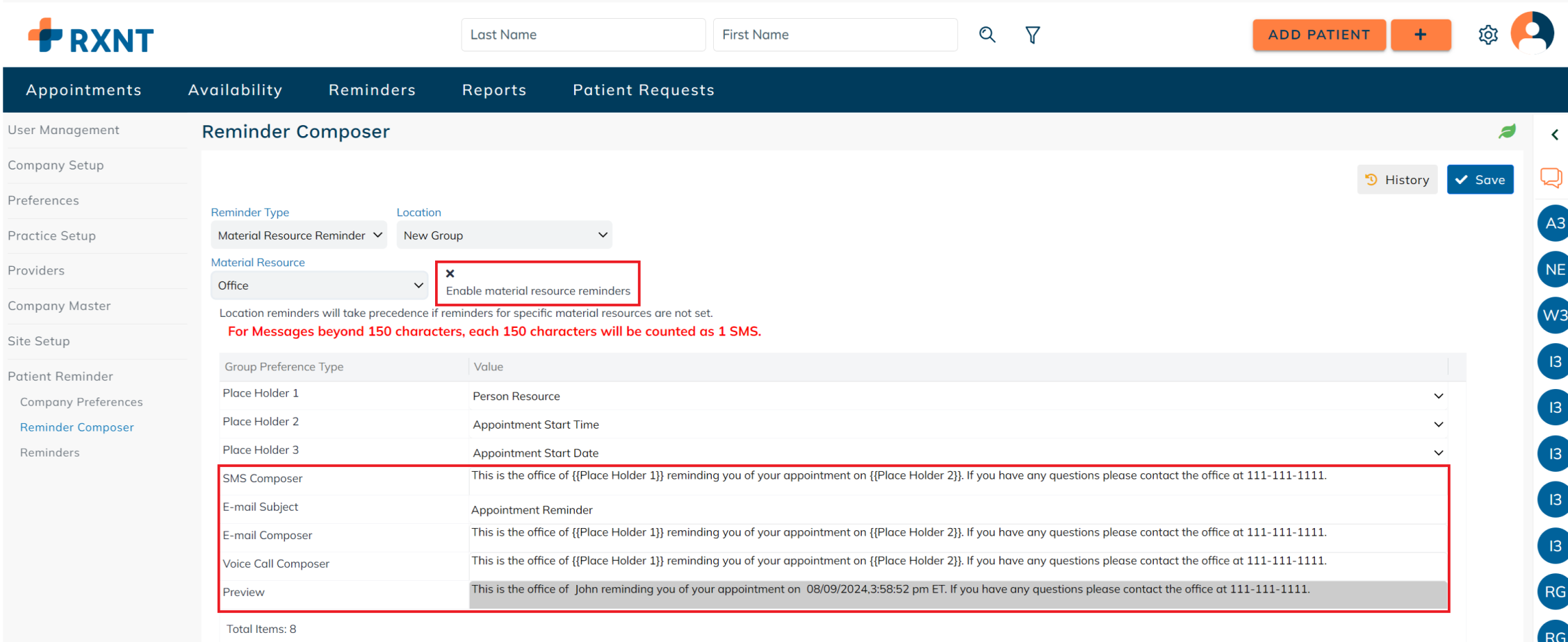Open the chat messages icon
This screenshot has width=1568, height=642.
click(x=1551, y=178)
